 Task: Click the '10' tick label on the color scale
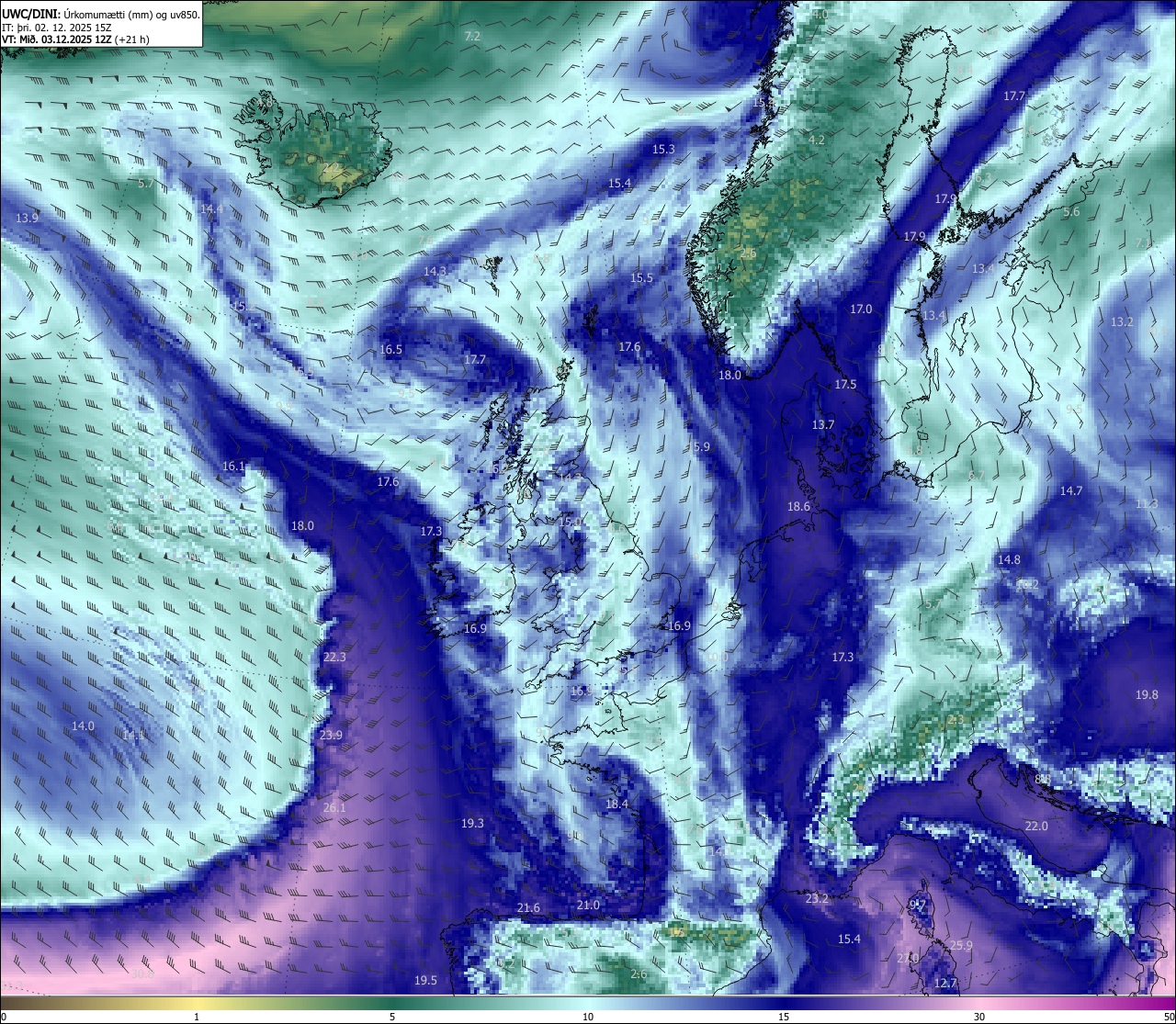coord(588,1017)
